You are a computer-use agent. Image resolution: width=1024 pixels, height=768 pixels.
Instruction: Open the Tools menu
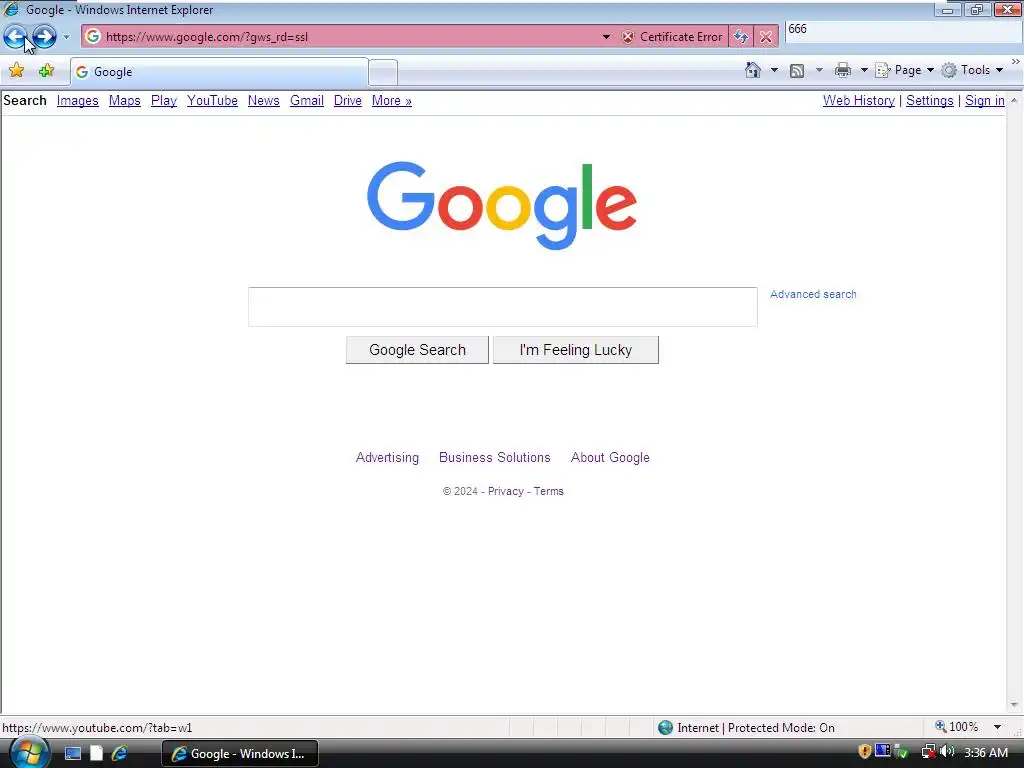(972, 70)
